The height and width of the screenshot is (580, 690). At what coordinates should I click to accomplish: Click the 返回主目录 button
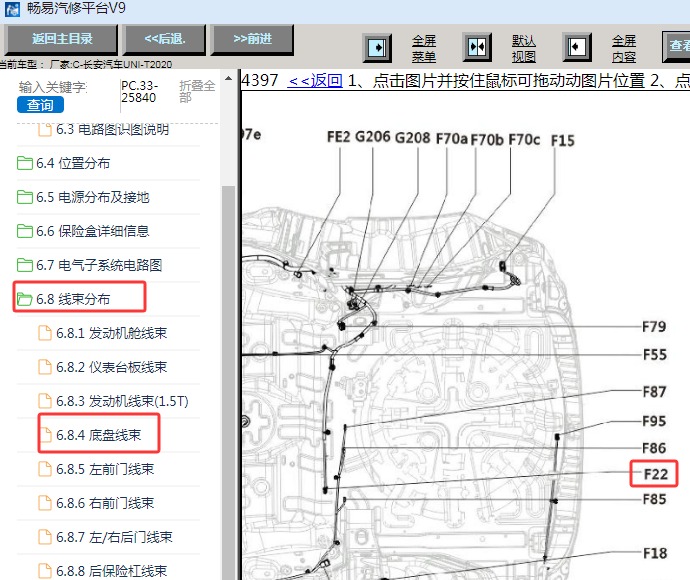[62, 39]
